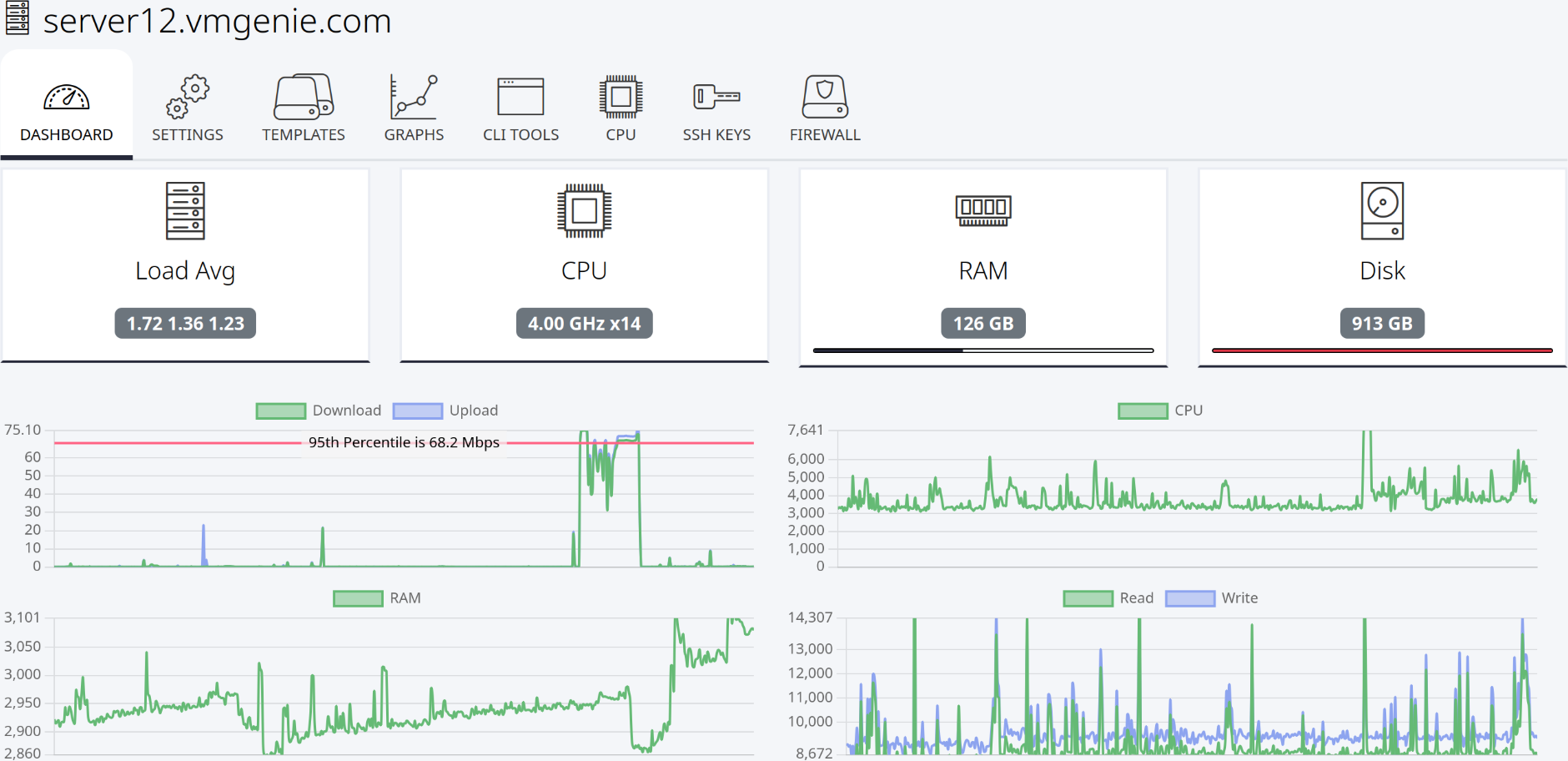Open the SSH Keys key icon
1568x761 pixels.
click(x=716, y=97)
